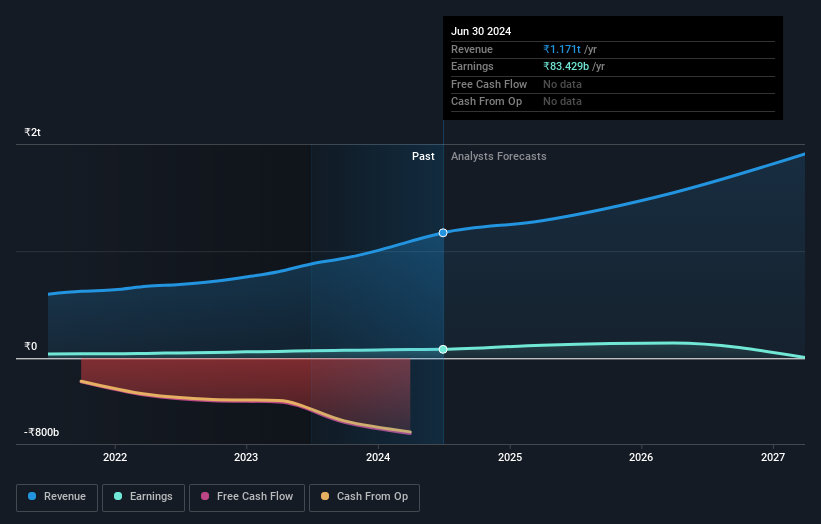Toggle the Revenue legend button
This screenshot has width=821, height=524.
[x=57, y=497]
